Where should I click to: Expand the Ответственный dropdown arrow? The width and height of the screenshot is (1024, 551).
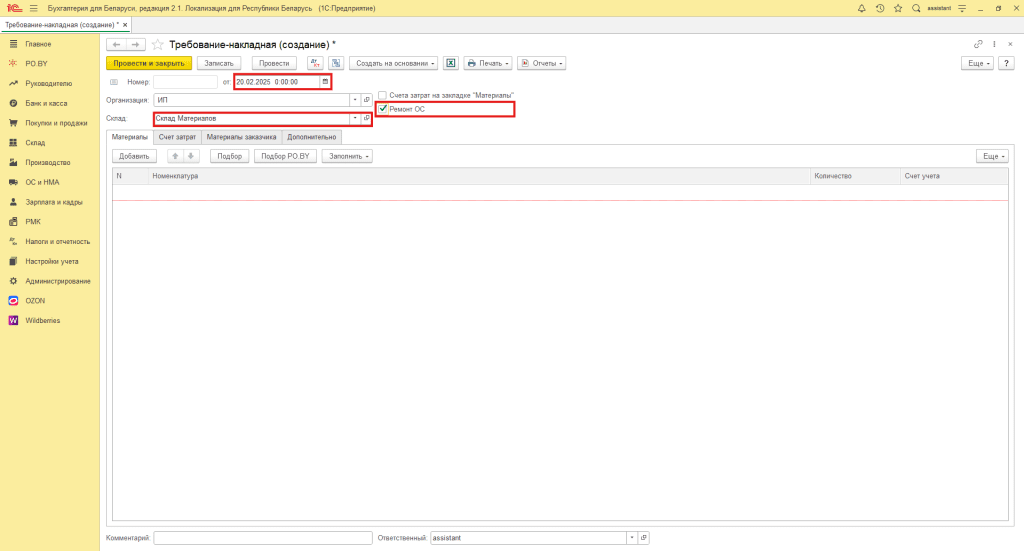632,538
